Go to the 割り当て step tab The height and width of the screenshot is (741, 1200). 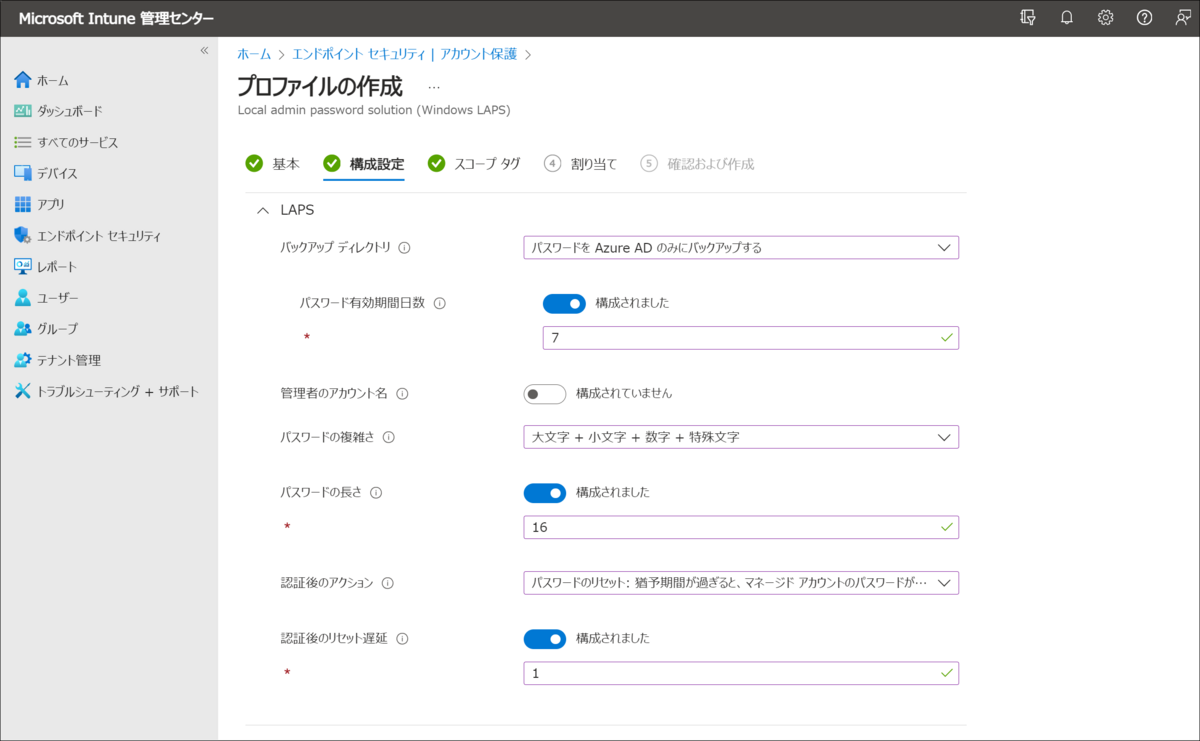coord(581,163)
